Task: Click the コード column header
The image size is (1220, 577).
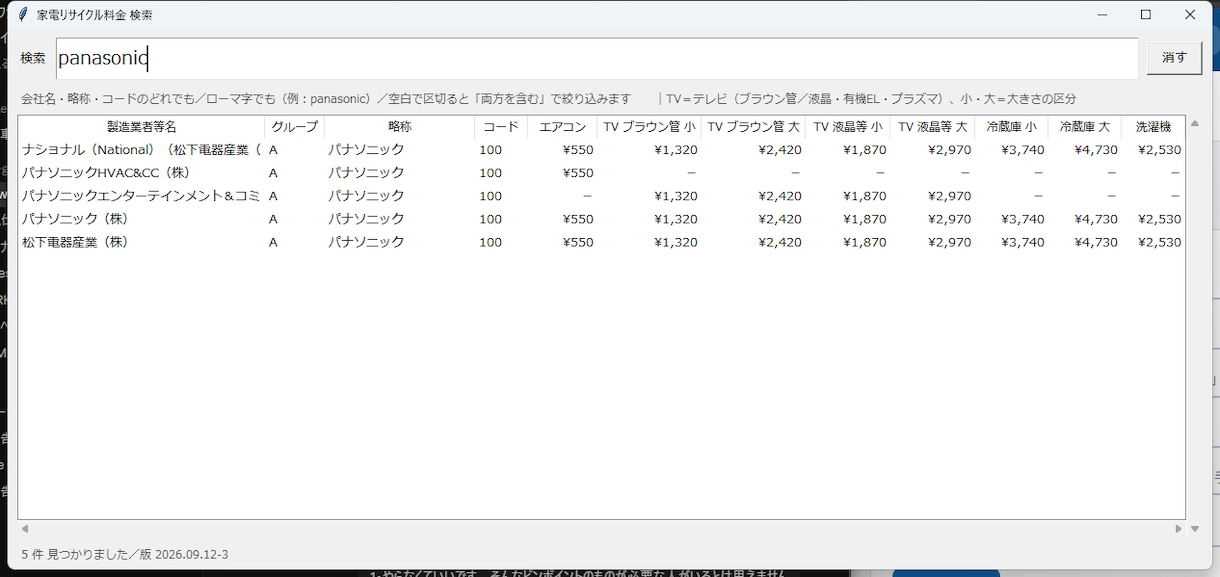Action: coord(501,127)
